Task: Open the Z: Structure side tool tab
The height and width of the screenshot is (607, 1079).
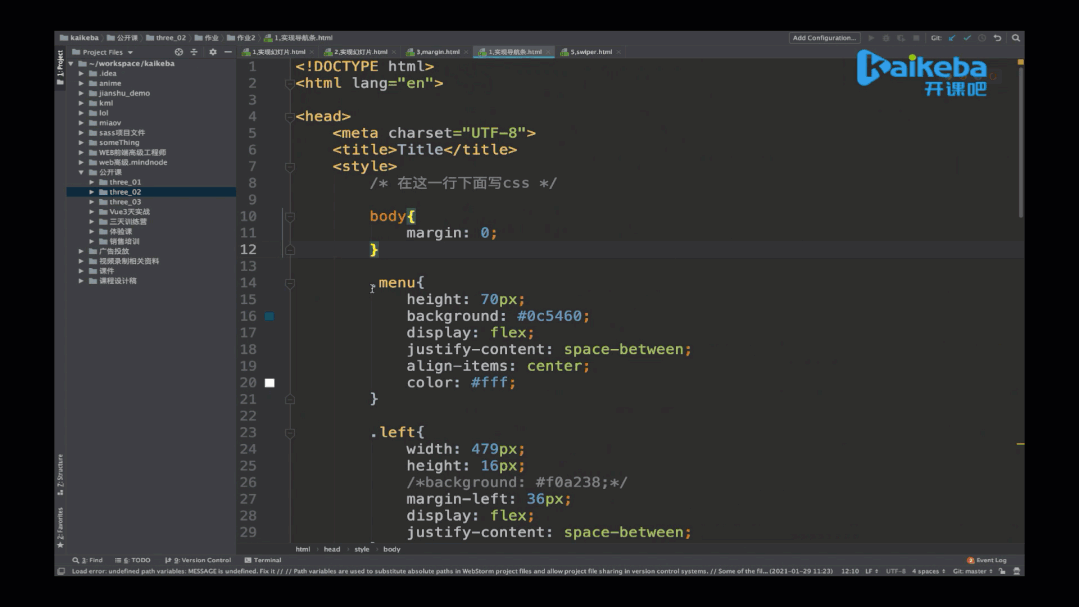Action: point(60,475)
